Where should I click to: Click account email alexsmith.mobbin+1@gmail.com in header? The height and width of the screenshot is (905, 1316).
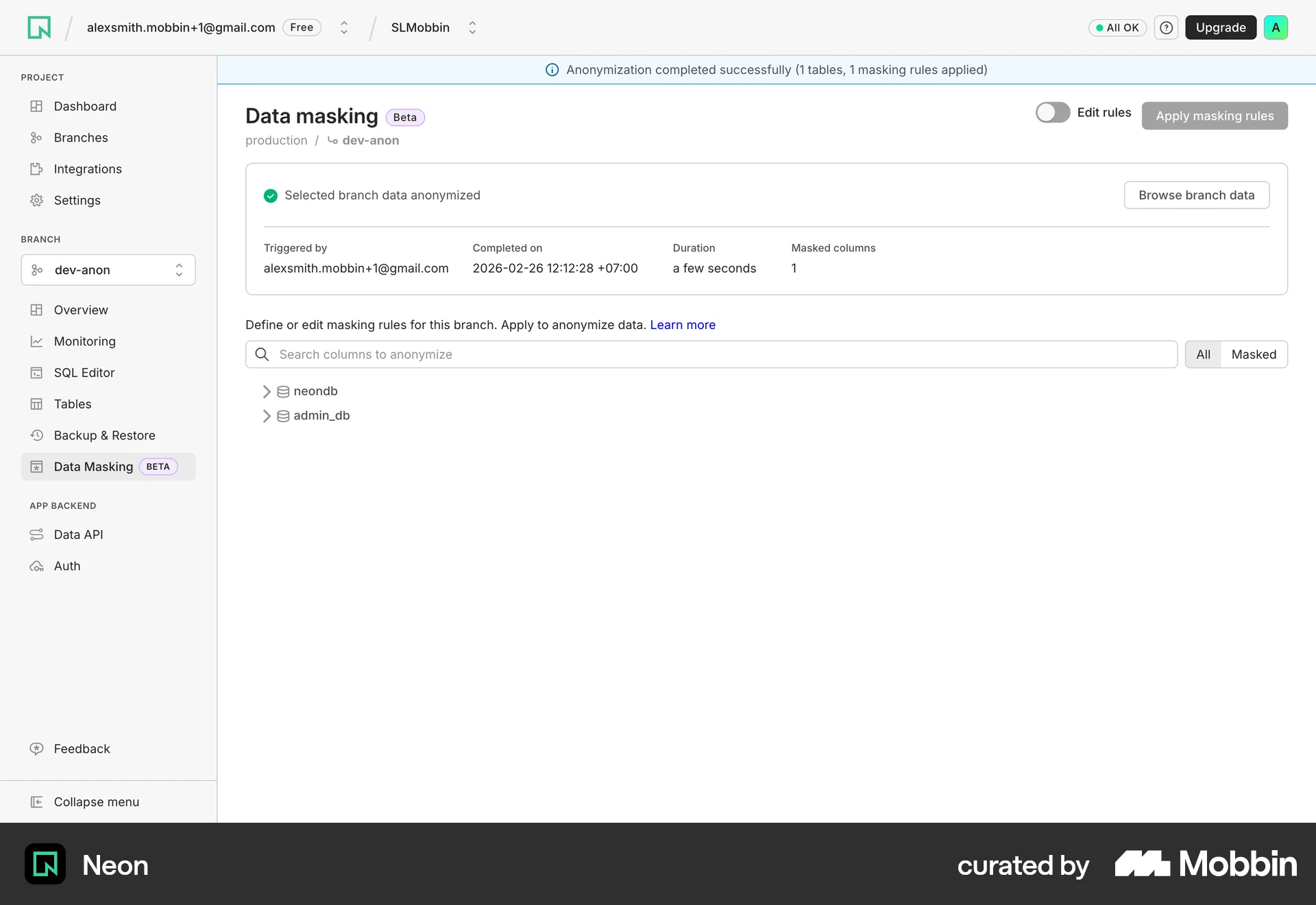[181, 27]
